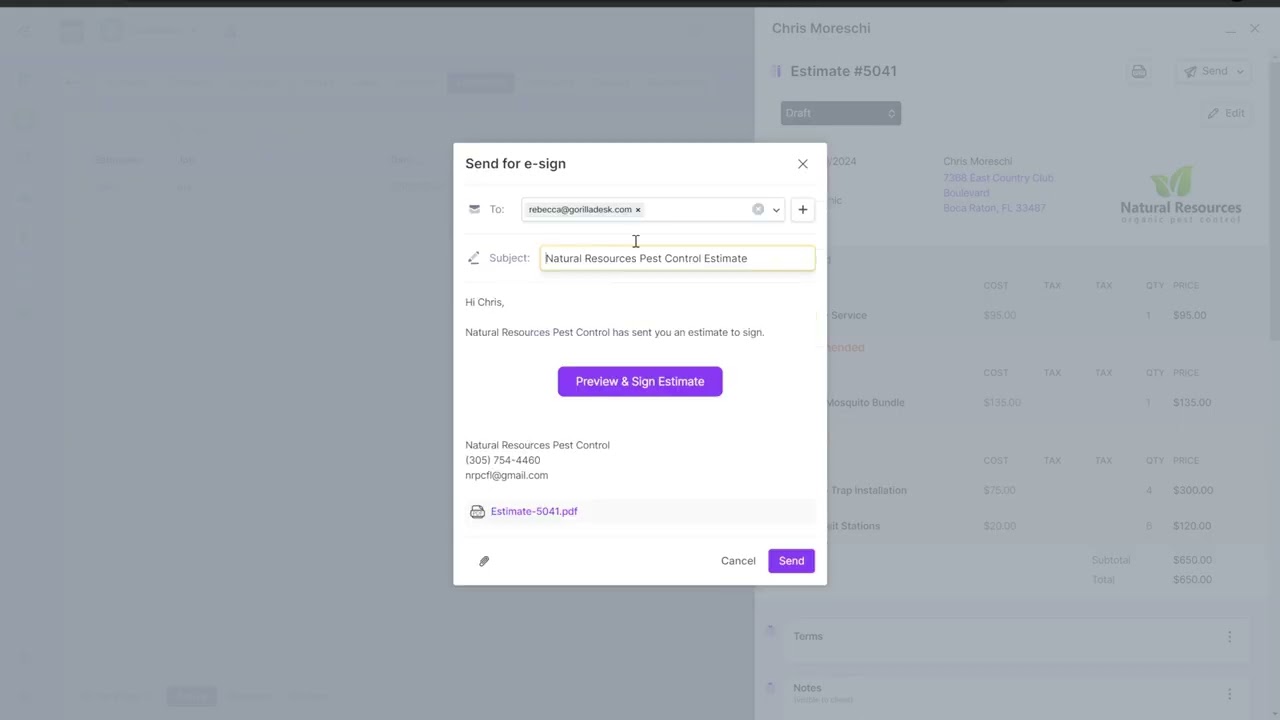Screen dimensions: 1280x720
Task: Add a recipient with plus button
Action: point(802,209)
